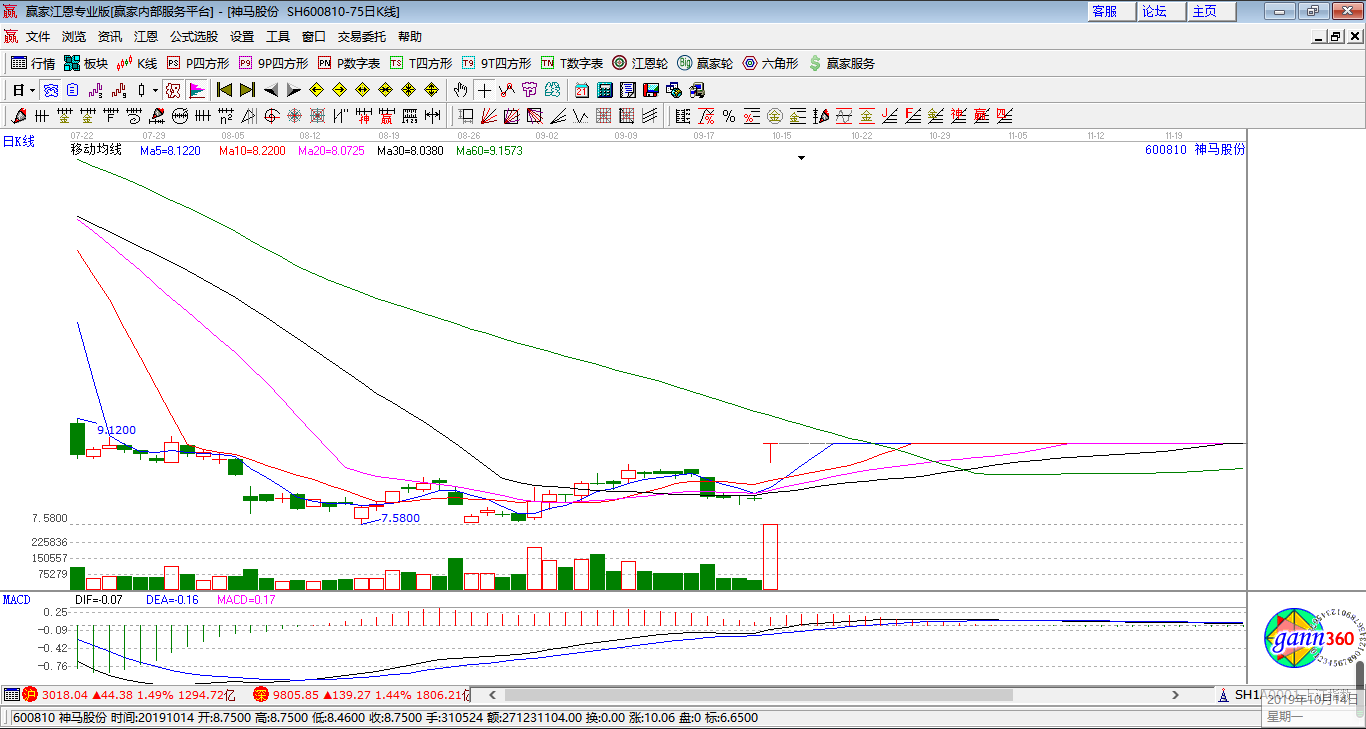Open the 9T四方形 tool
Screen dimensions: 1366x729
(496, 63)
